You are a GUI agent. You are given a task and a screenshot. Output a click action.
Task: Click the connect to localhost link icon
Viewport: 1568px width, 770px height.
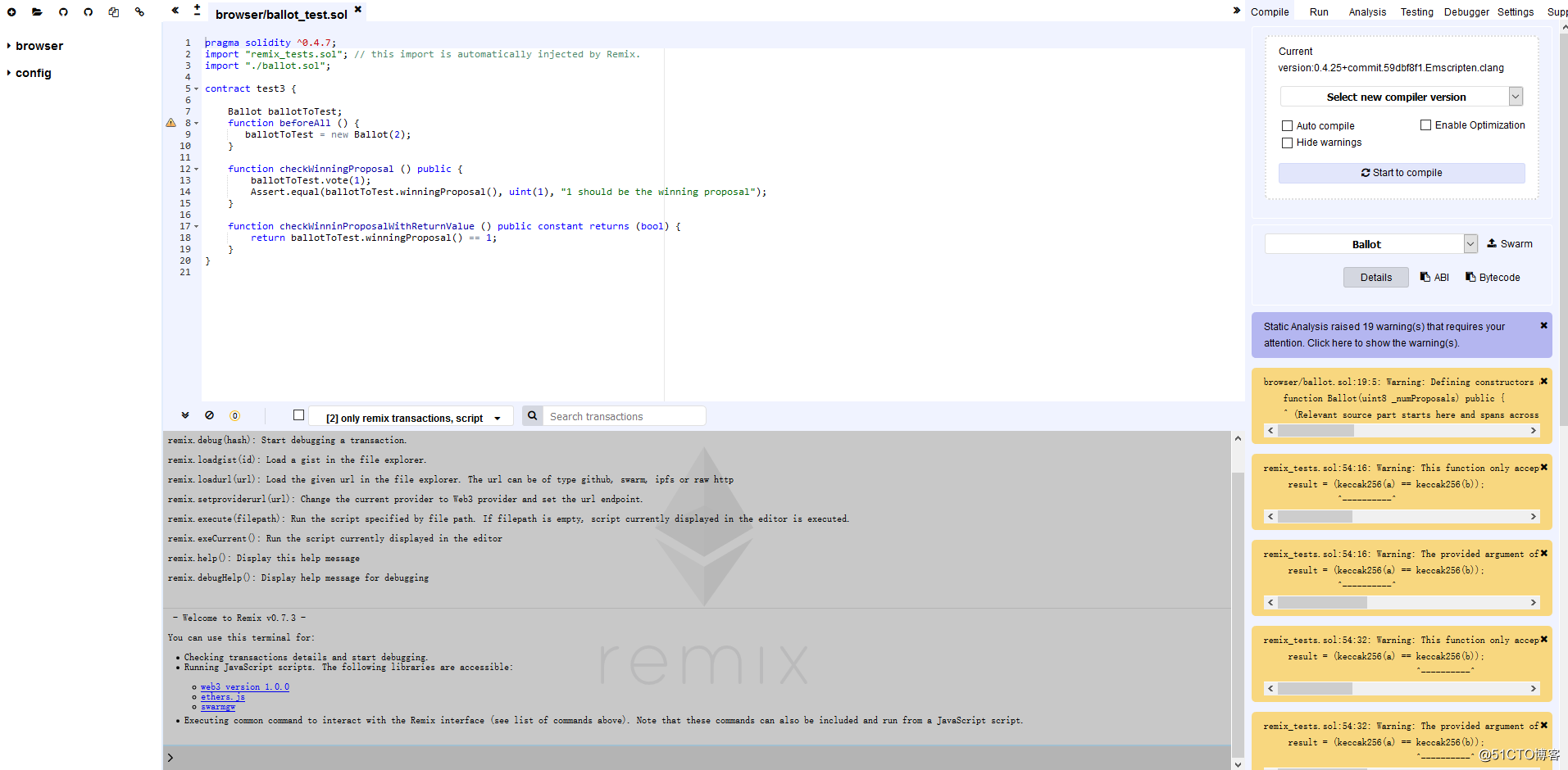pos(139,12)
